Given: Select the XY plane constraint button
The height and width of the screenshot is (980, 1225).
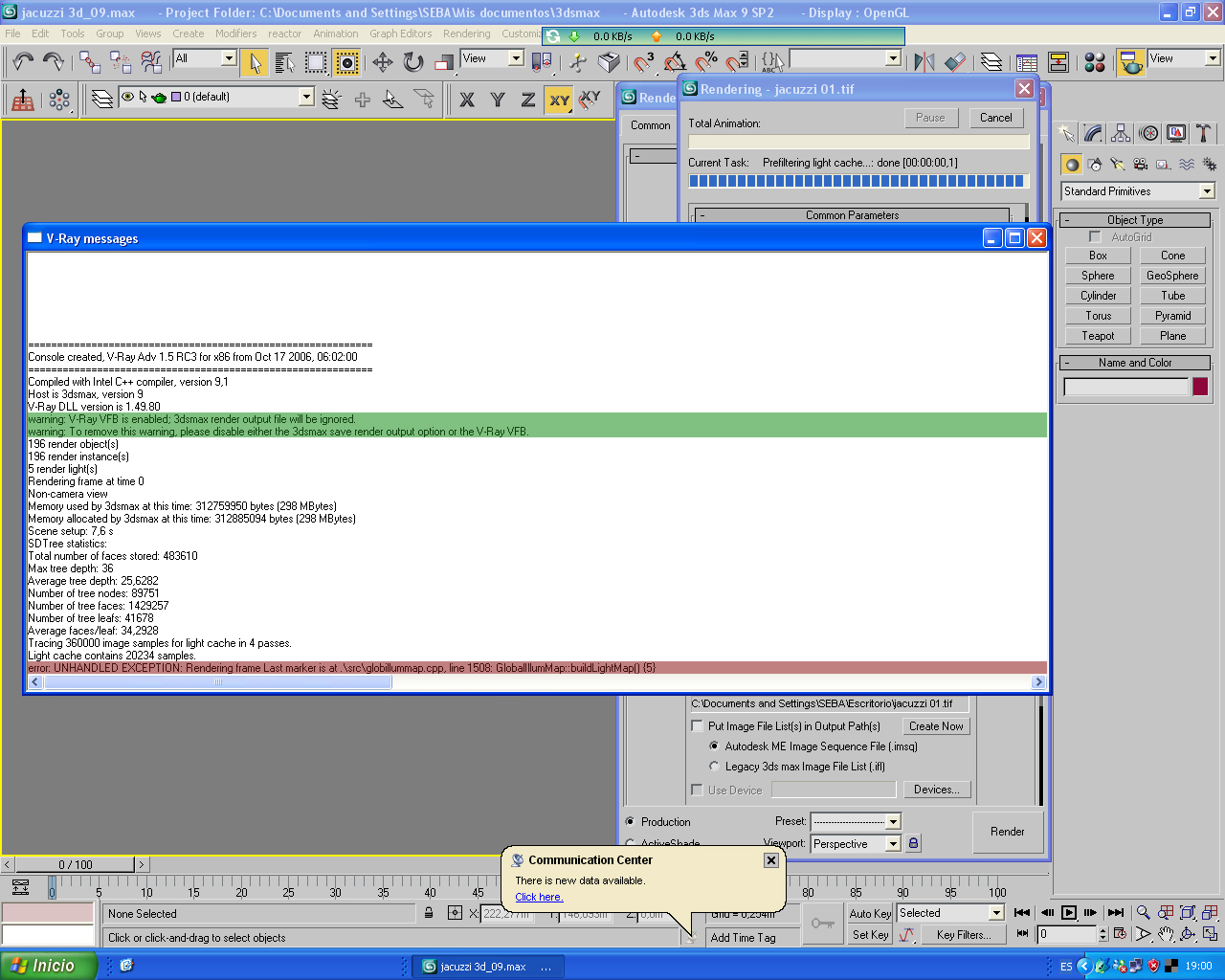Looking at the screenshot, I should (559, 100).
